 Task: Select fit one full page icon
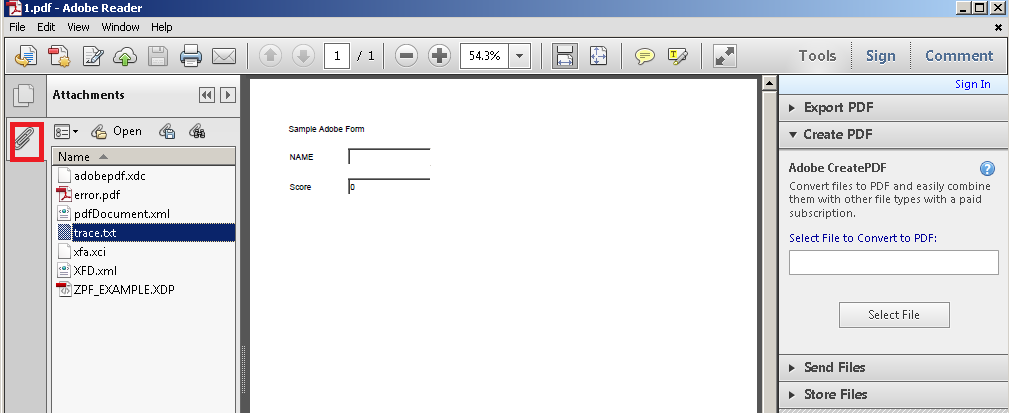(x=598, y=56)
